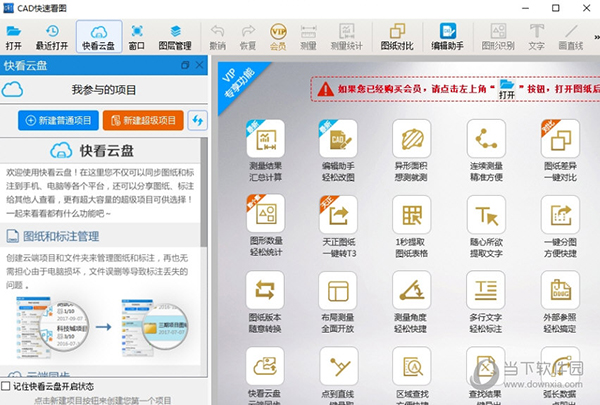
Task: Click the cloud project illustration thumbnail
Action: click(103, 327)
